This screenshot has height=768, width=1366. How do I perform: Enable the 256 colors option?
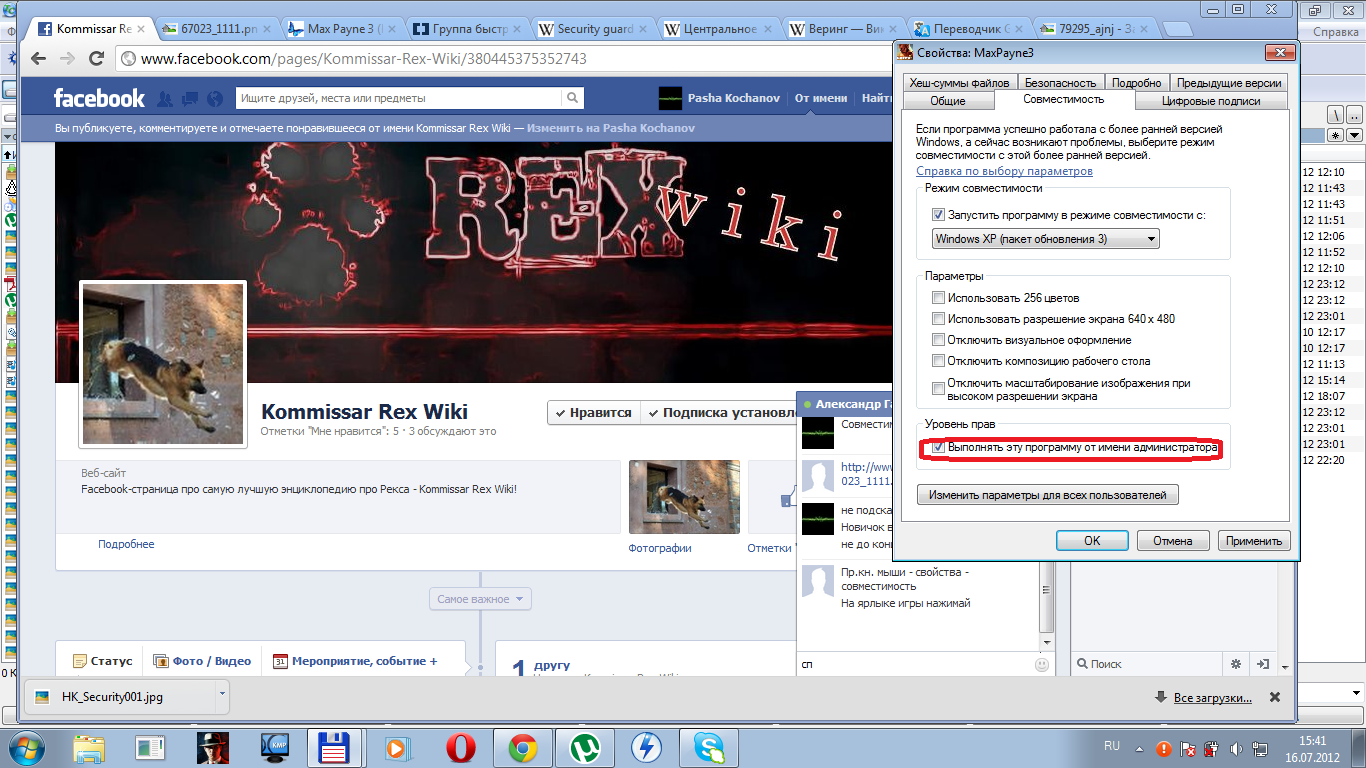tap(937, 298)
